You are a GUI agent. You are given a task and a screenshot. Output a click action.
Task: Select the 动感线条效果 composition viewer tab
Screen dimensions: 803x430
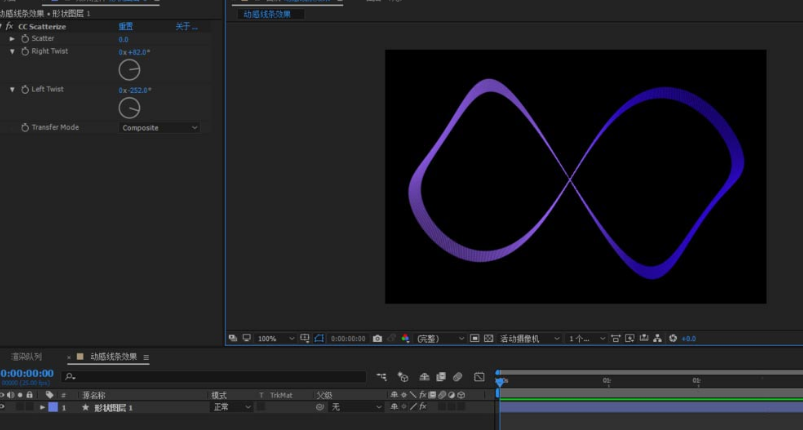[x=267, y=14]
